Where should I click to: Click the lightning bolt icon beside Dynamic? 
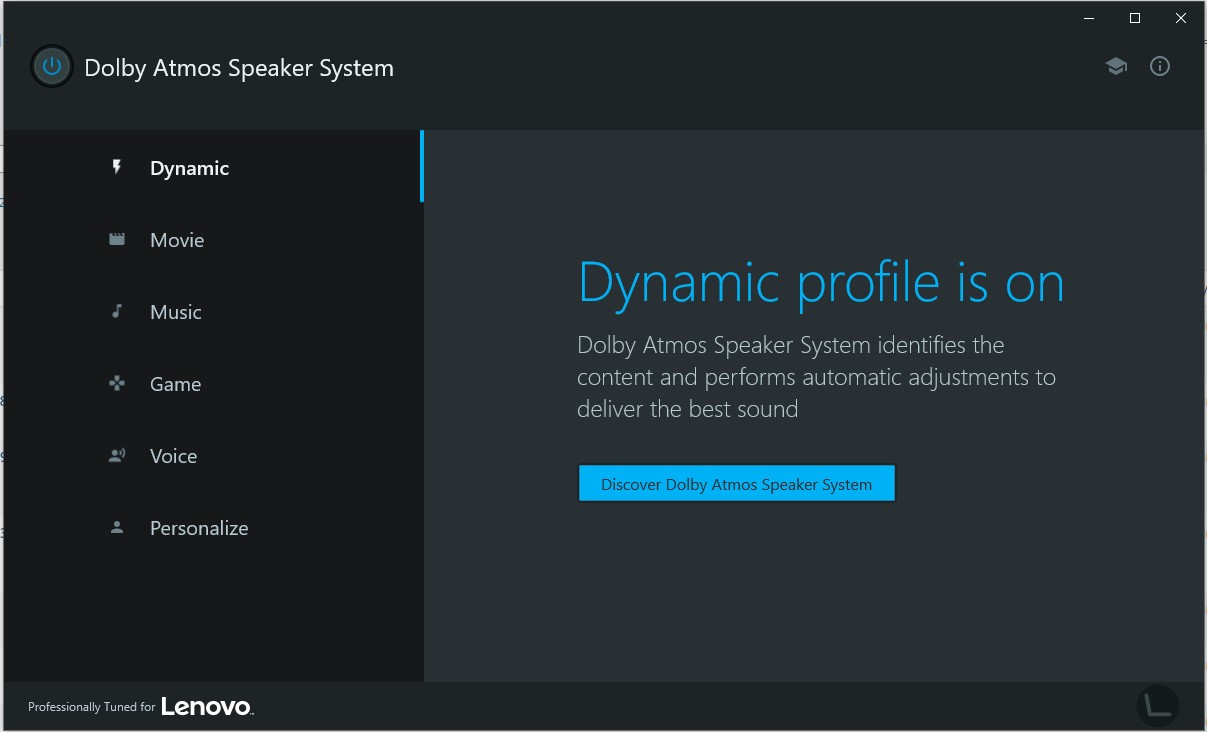pyautogui.click(x=117, y=167)
